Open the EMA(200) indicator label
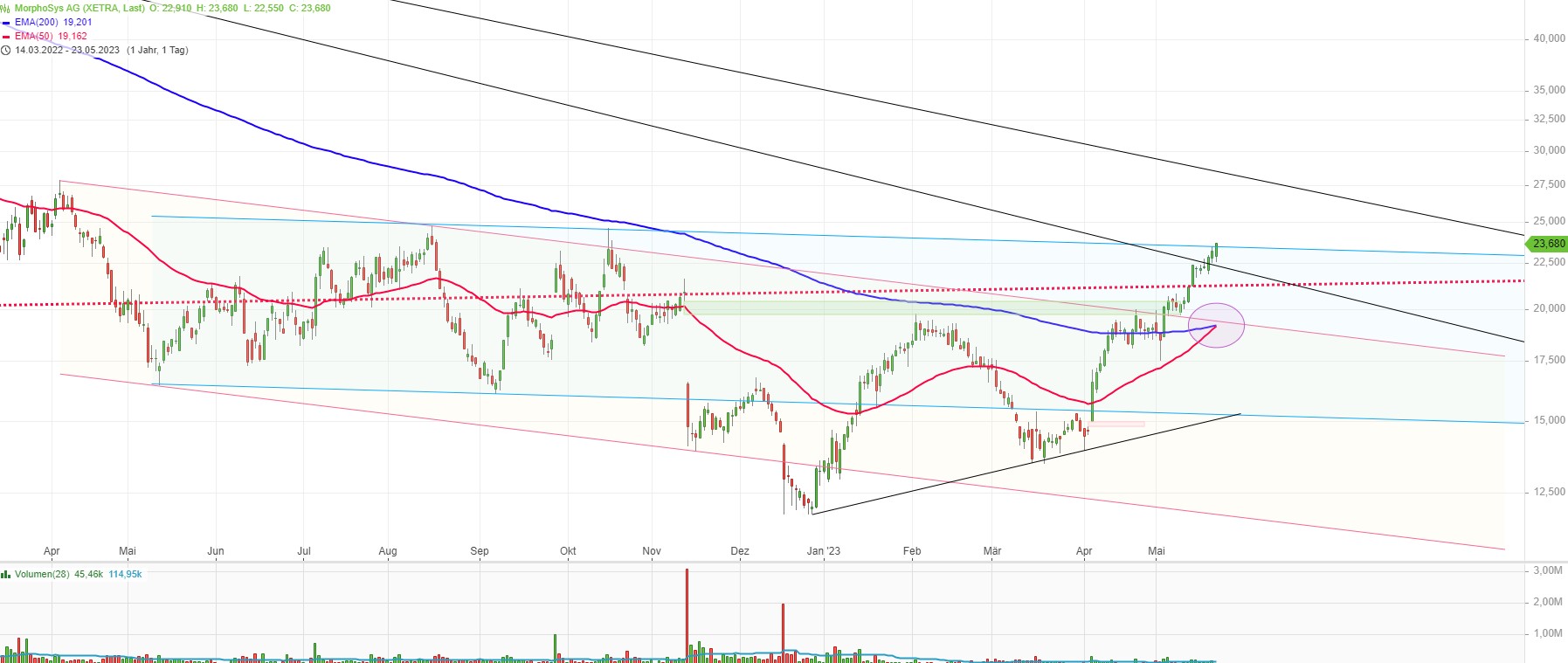Image resolution: width=1568 pixels, height=663 pixels. click(38, 23)
